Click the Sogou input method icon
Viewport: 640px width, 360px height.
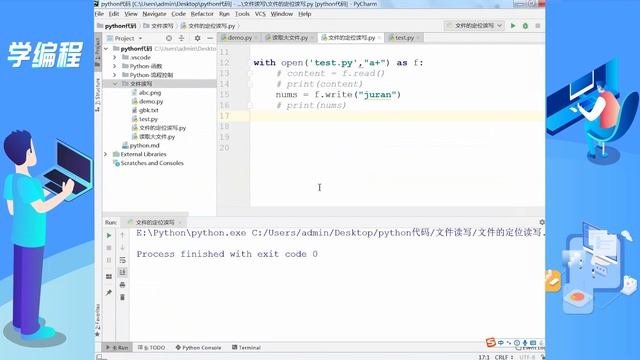point(491,342)
